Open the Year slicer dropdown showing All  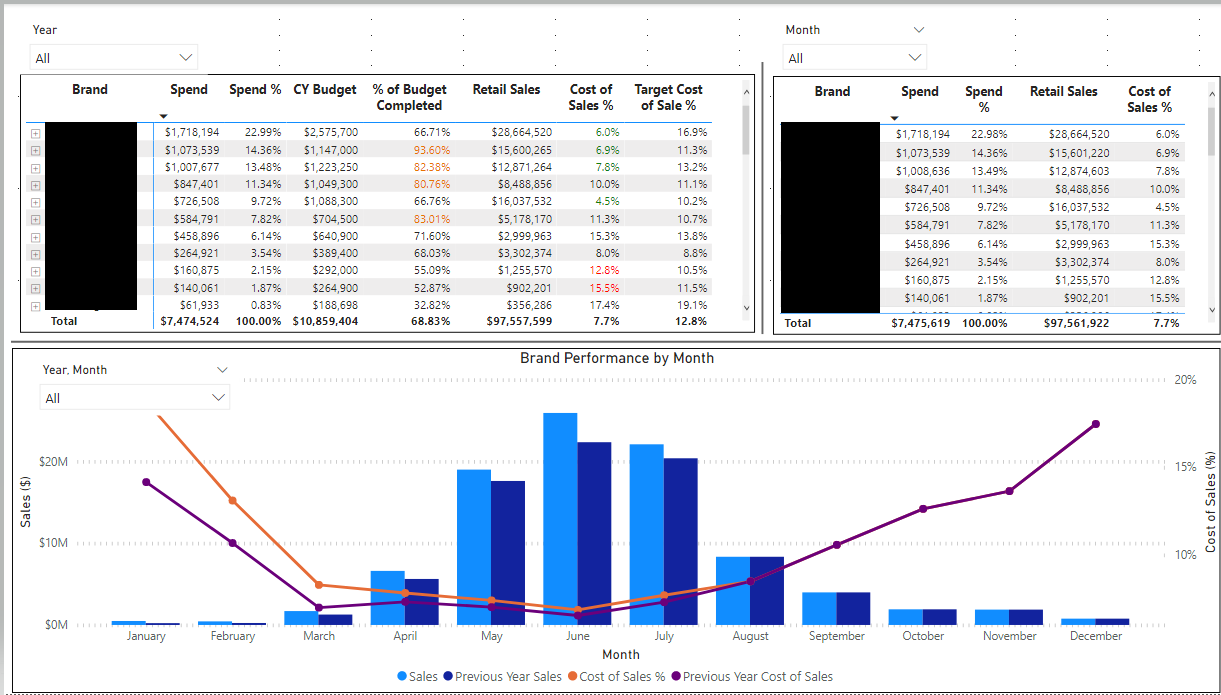click(114, 58)
